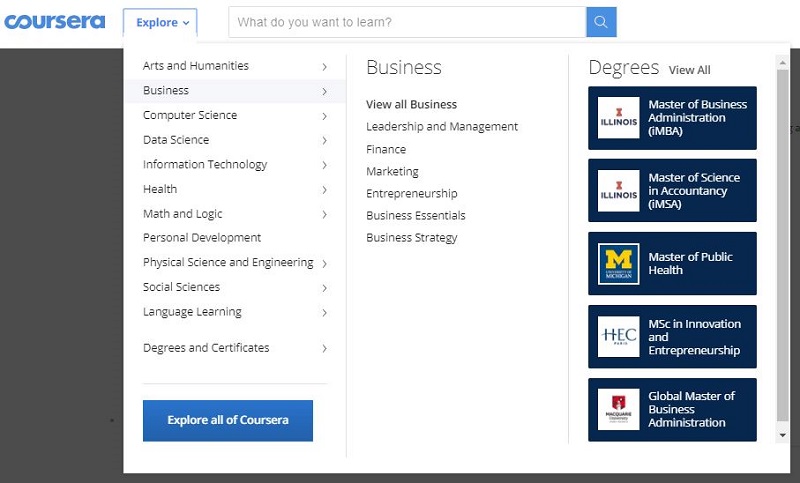Click the magnifier search button

point(601,22)
